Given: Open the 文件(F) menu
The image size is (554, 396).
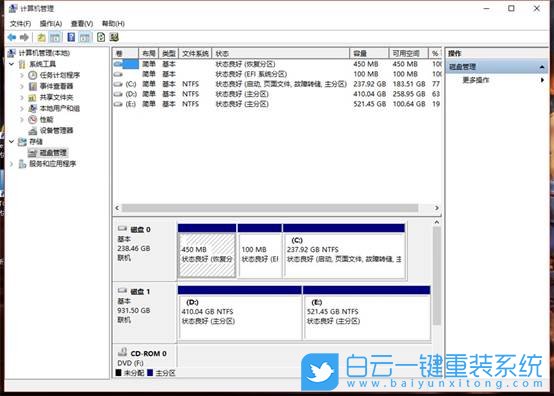Looking at the screenshot, I should [20, 24].
